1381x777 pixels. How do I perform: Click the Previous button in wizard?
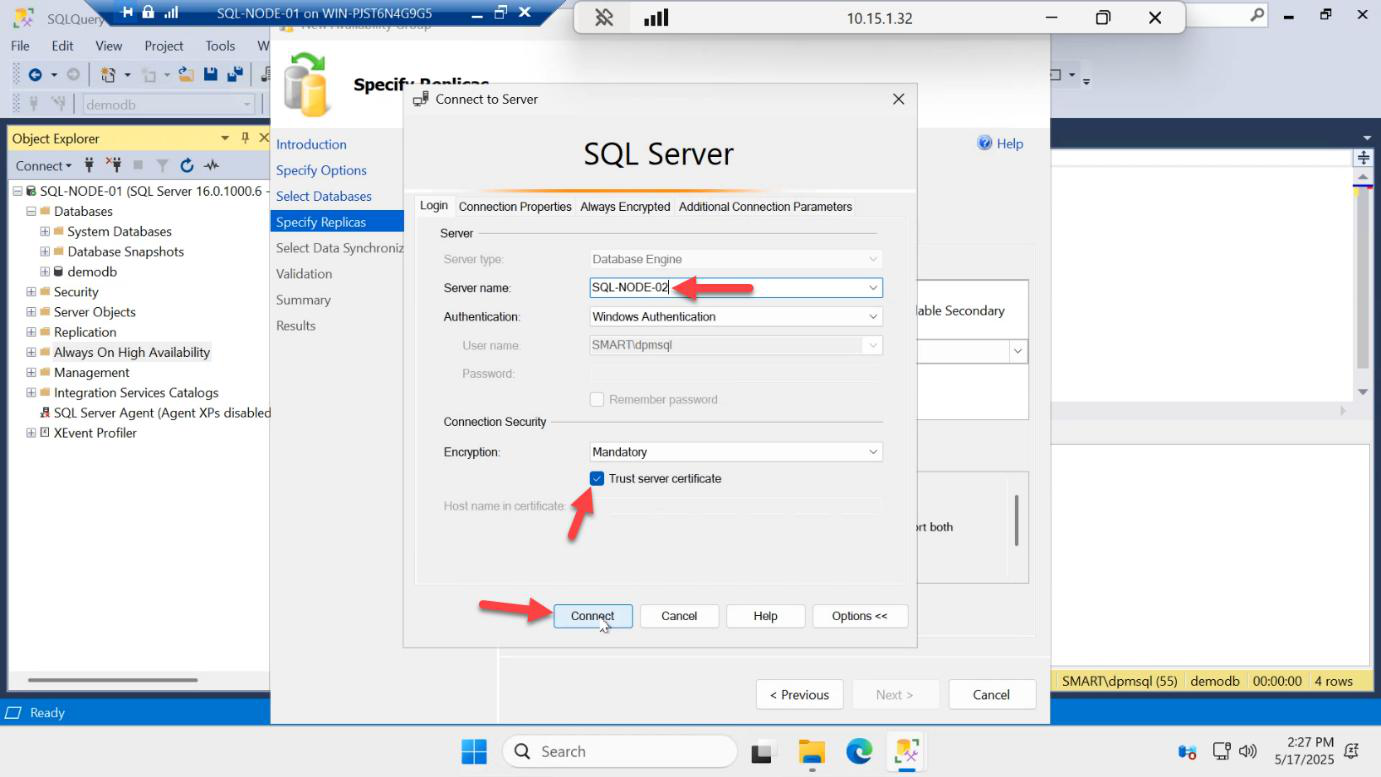[x=799, y=695]
